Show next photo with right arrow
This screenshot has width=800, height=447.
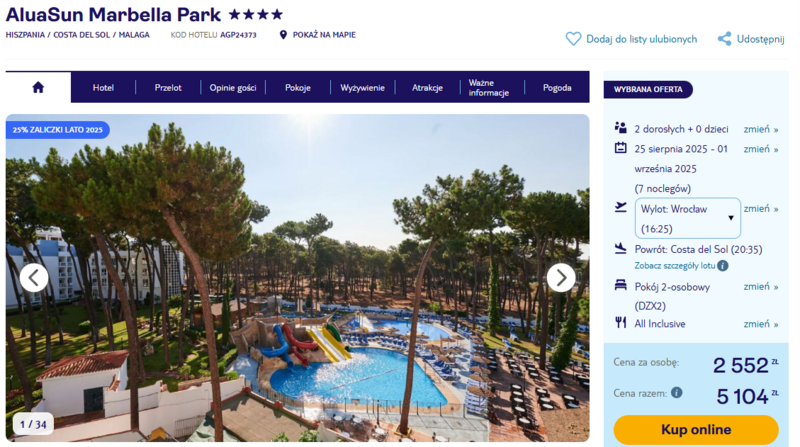561,278
